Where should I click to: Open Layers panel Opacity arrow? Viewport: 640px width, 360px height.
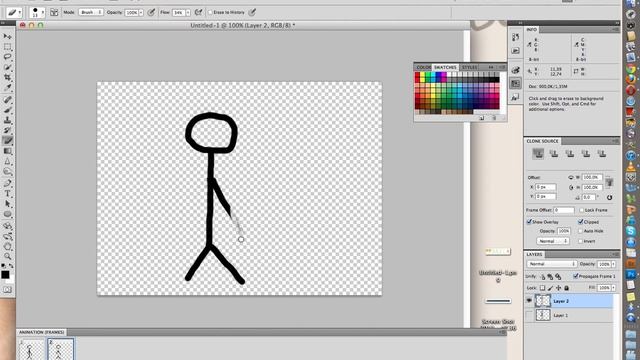point(613,264)
